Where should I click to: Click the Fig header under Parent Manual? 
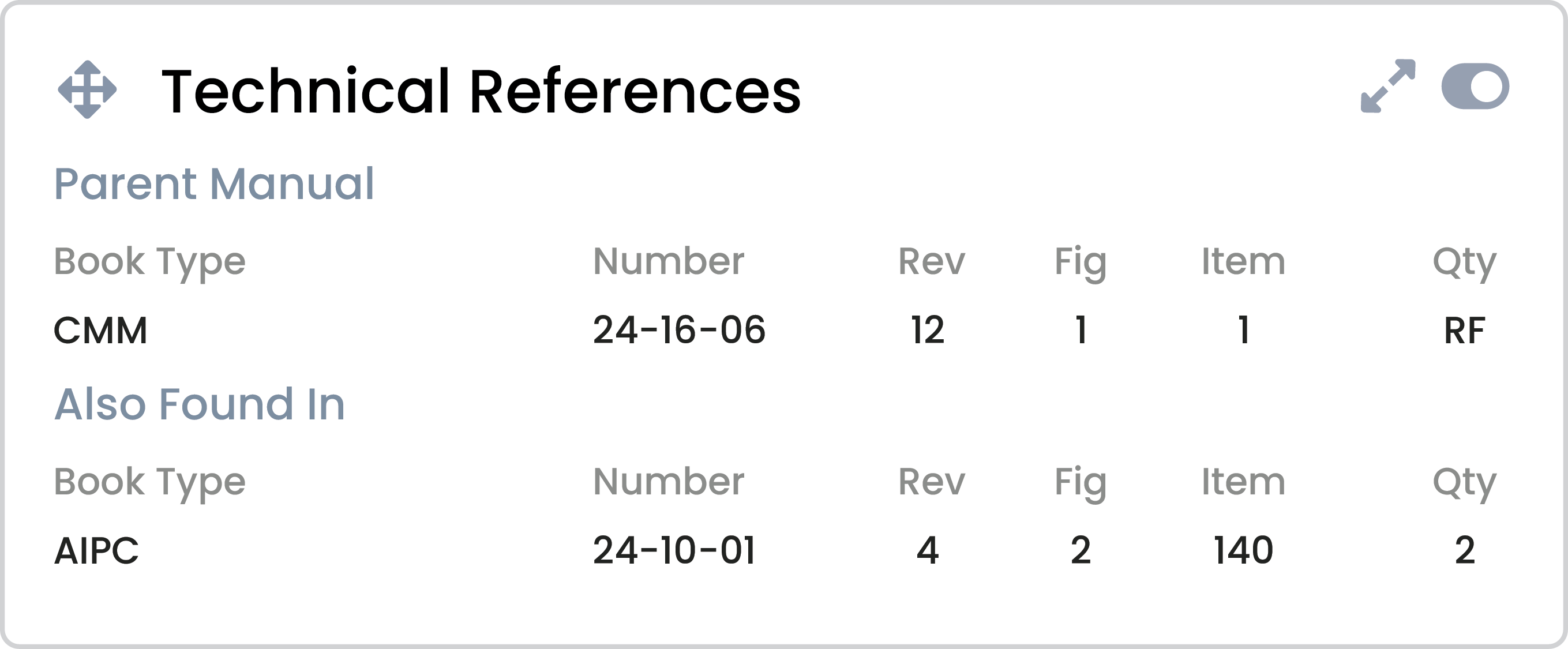1081,263
